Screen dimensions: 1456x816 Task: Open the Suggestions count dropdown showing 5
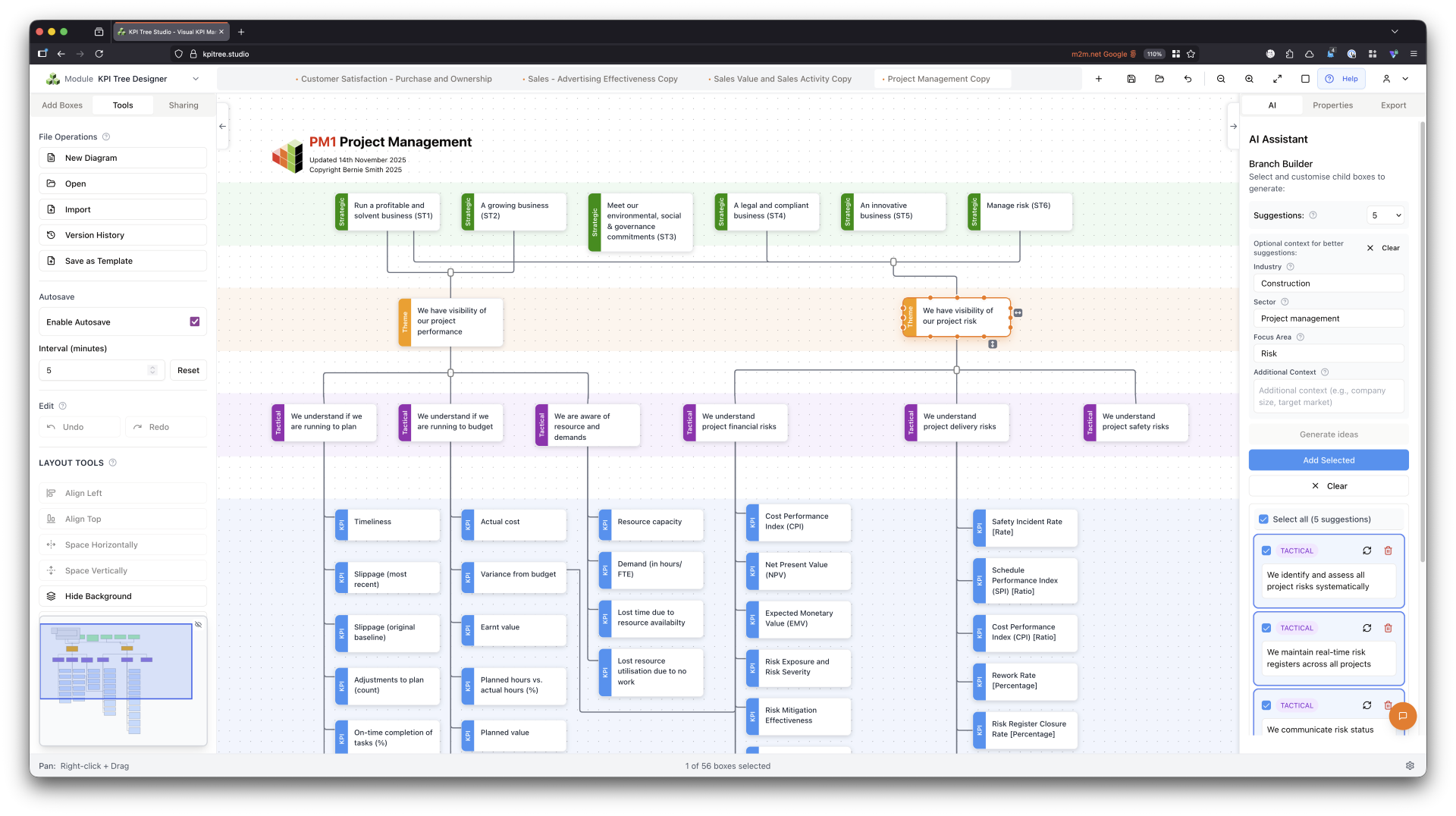[x=1385, y=215]
